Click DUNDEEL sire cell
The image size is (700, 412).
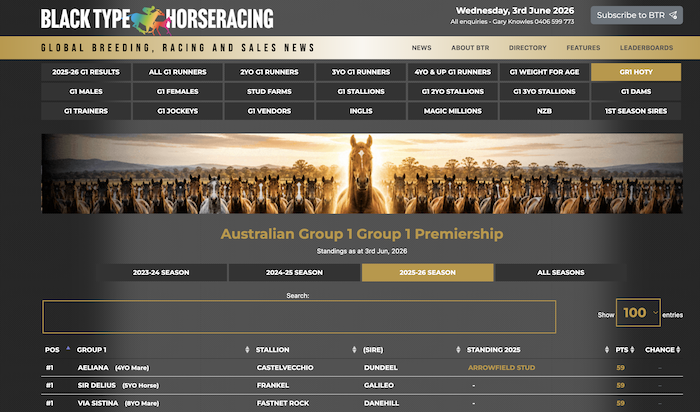point(381,368)
